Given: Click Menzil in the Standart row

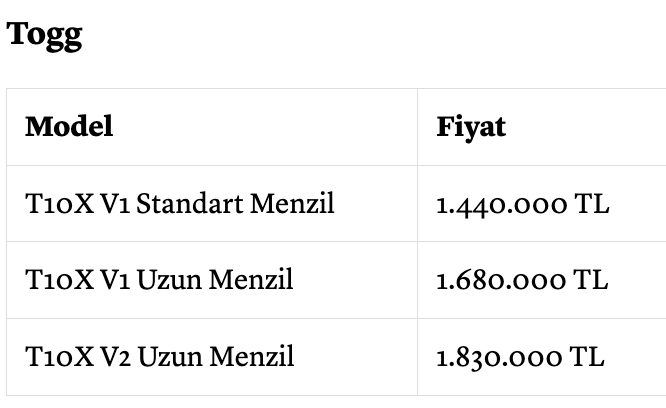Looking at the screenshot, I should [292, 203].
